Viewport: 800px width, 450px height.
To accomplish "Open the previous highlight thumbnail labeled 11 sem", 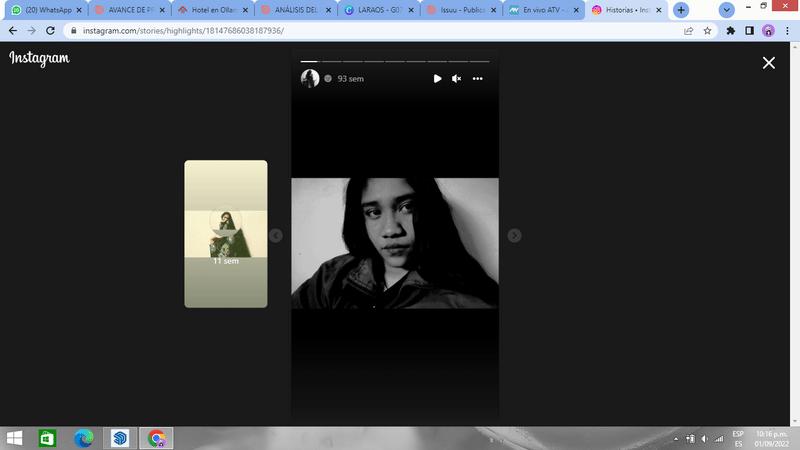I will 226,234.
